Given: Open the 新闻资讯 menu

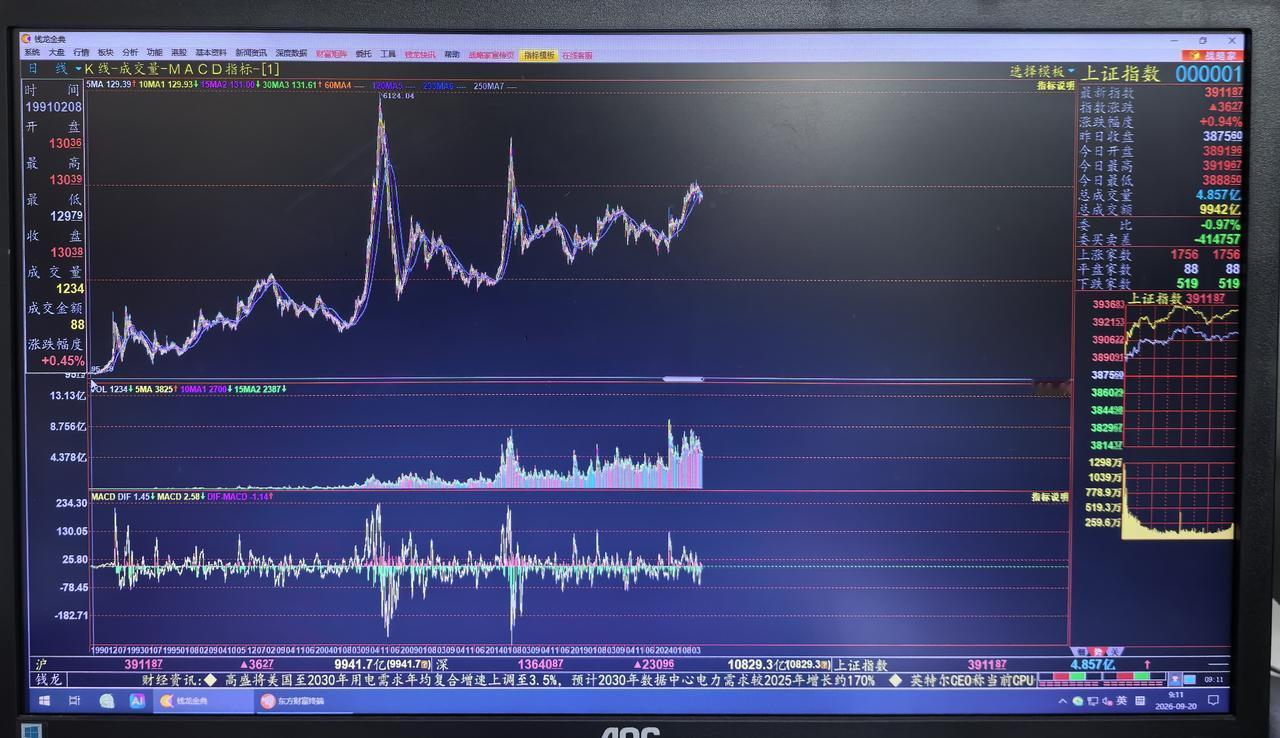Looking at the screenshot, I should point(251,53).
